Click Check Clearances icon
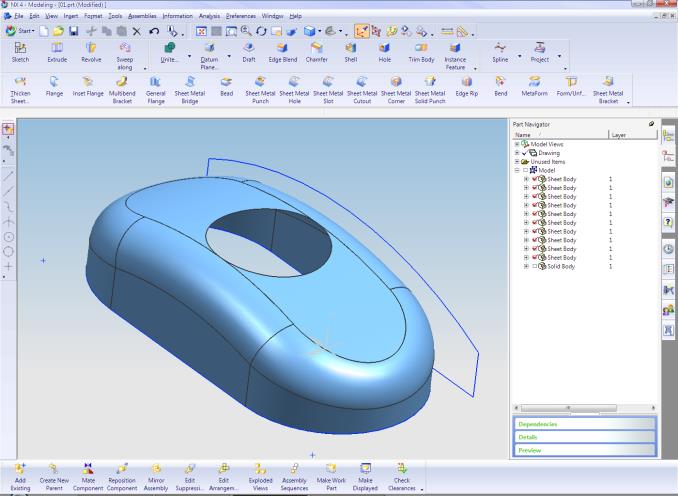 coord(402,477)
